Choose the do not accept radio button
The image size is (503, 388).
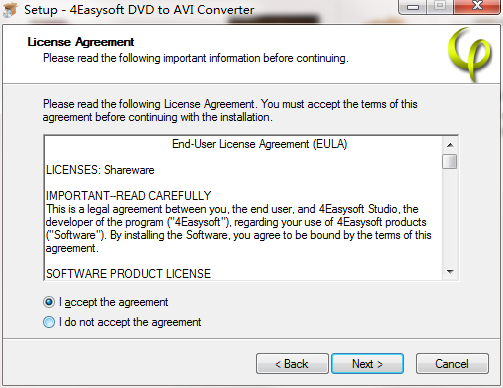pos(49,322)
